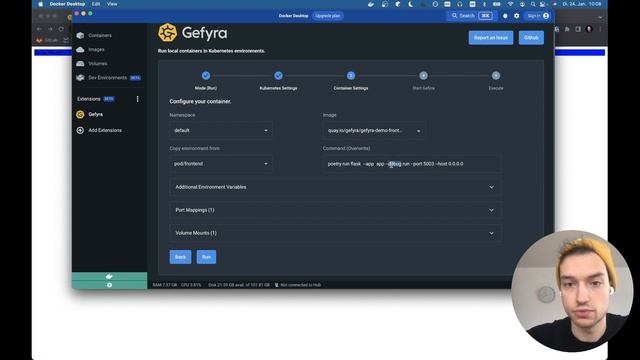Open the Apple menu
The image size is (640, 360).
[x=40, y=4]
